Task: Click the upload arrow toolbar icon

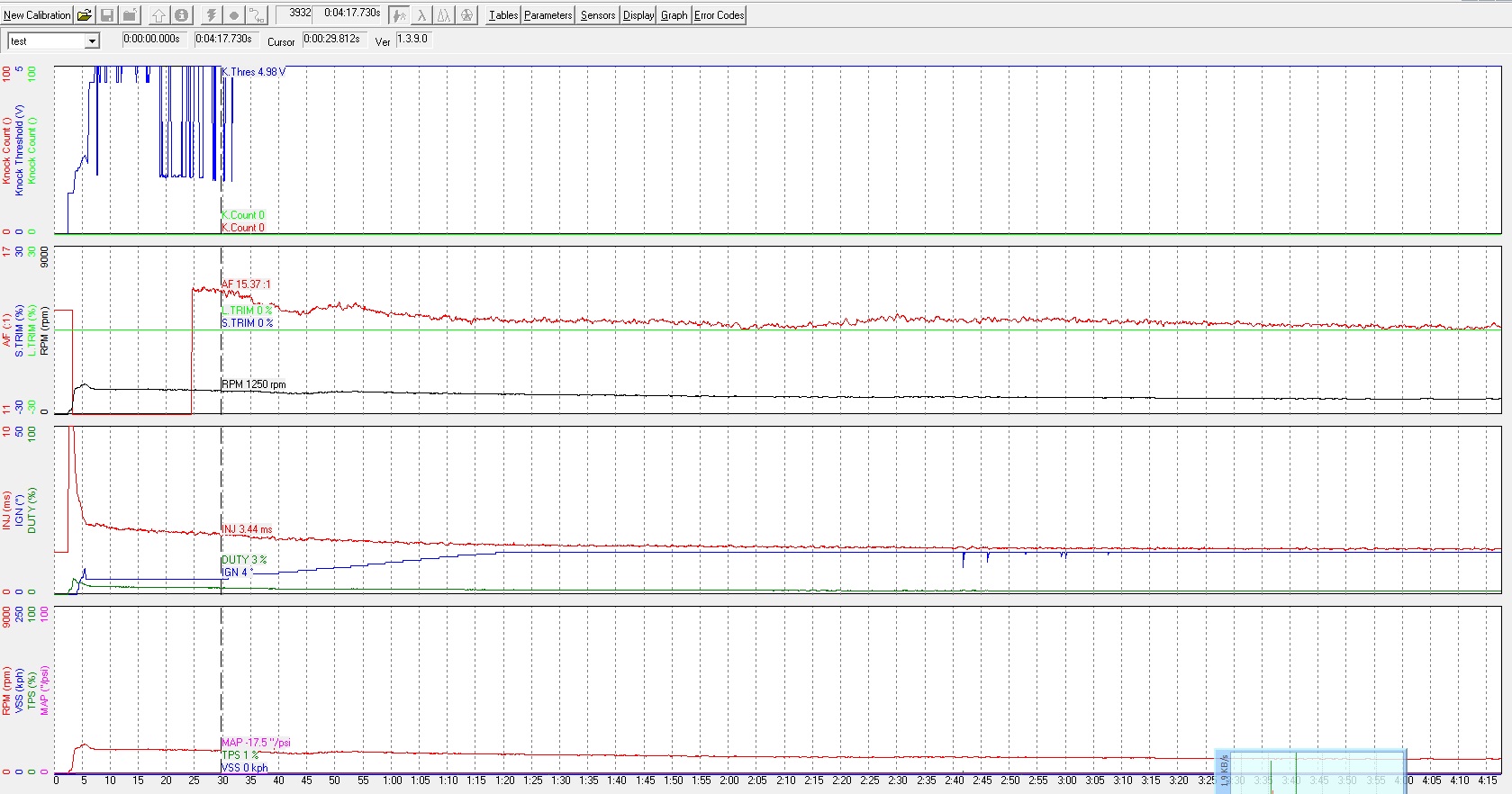Action: coord(158,15)
